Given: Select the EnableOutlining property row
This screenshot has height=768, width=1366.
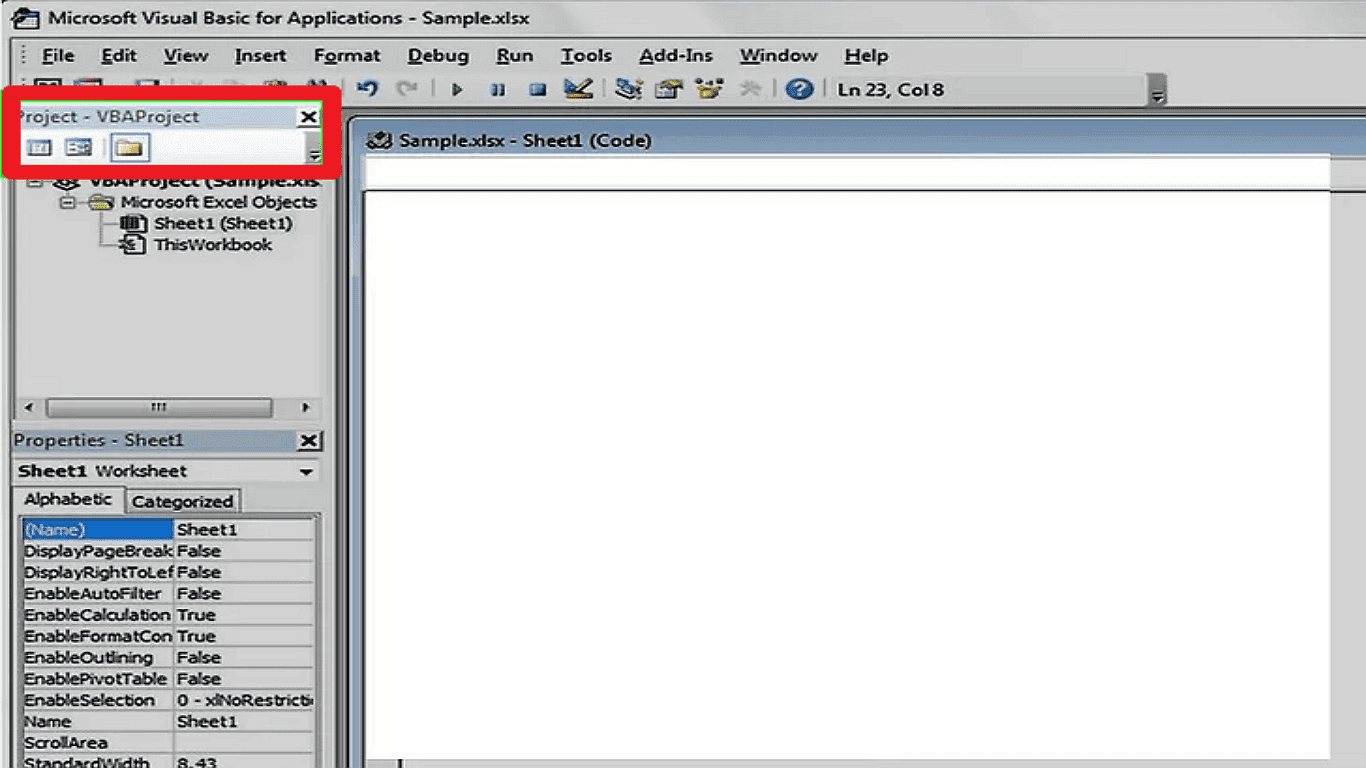Looking at the screenshot, I should (168, 658).
